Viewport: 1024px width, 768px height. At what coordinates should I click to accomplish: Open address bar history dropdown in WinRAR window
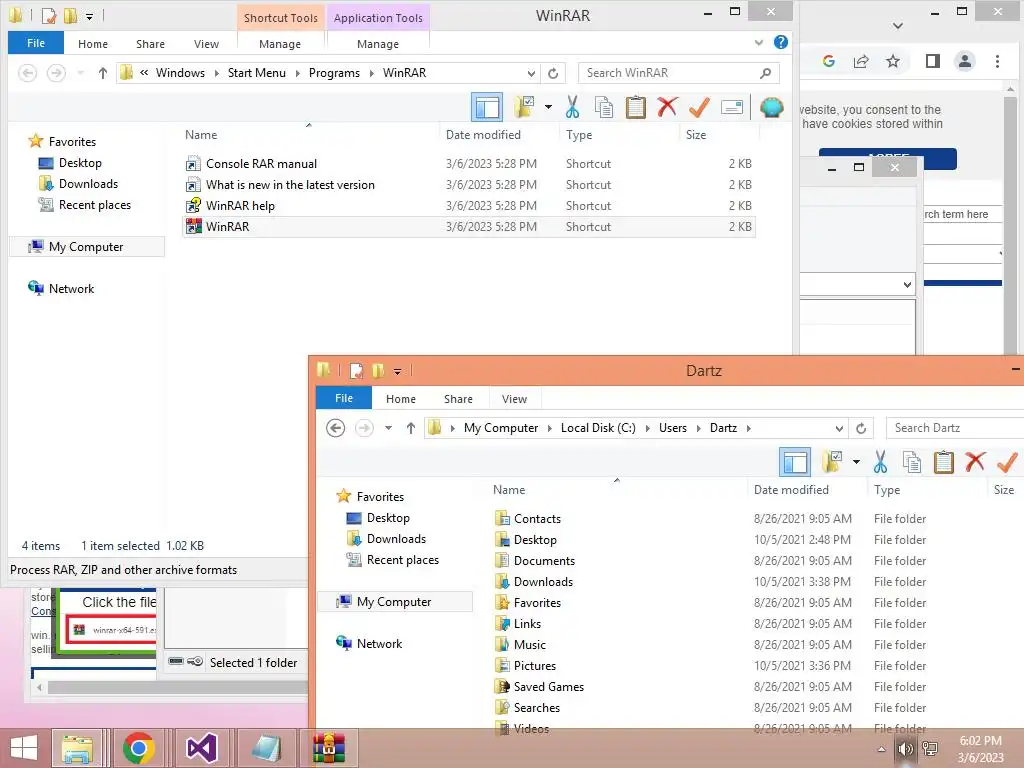[x=532, y=73]
